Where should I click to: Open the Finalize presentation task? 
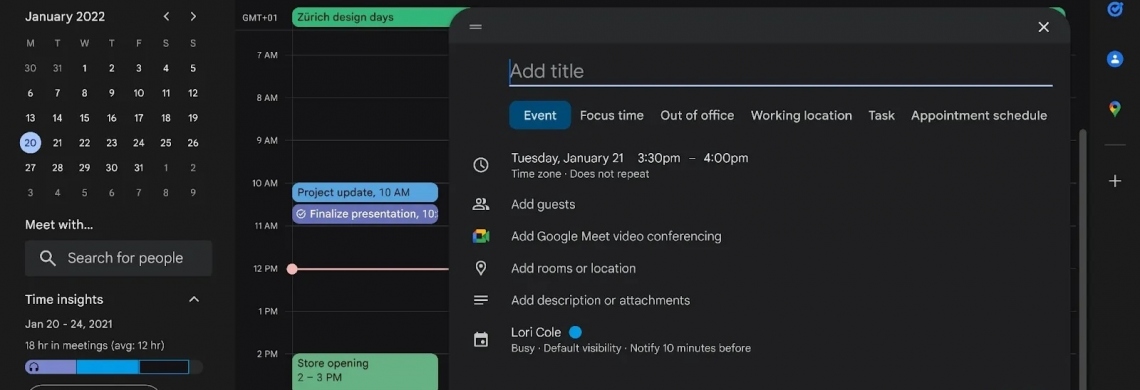(x=365, y=214)
